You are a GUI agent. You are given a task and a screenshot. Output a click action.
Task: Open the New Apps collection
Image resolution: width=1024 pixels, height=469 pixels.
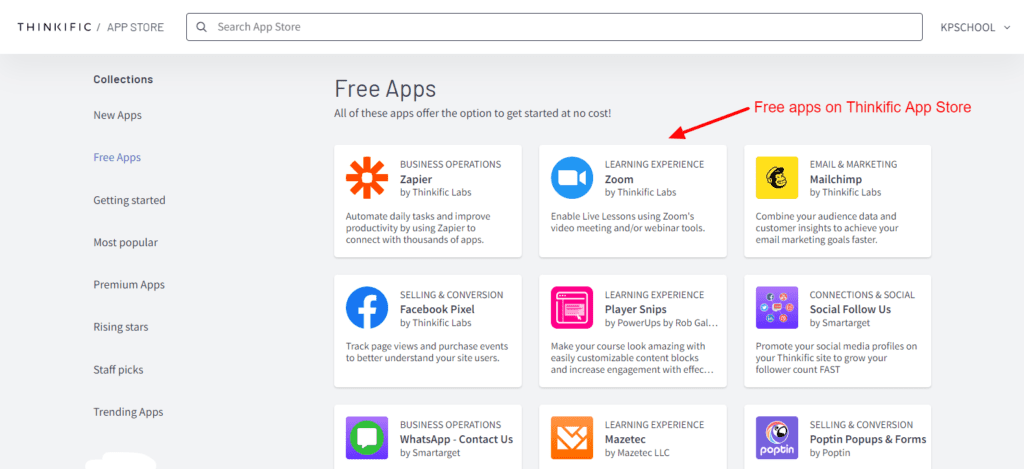[x=118, y=115]
